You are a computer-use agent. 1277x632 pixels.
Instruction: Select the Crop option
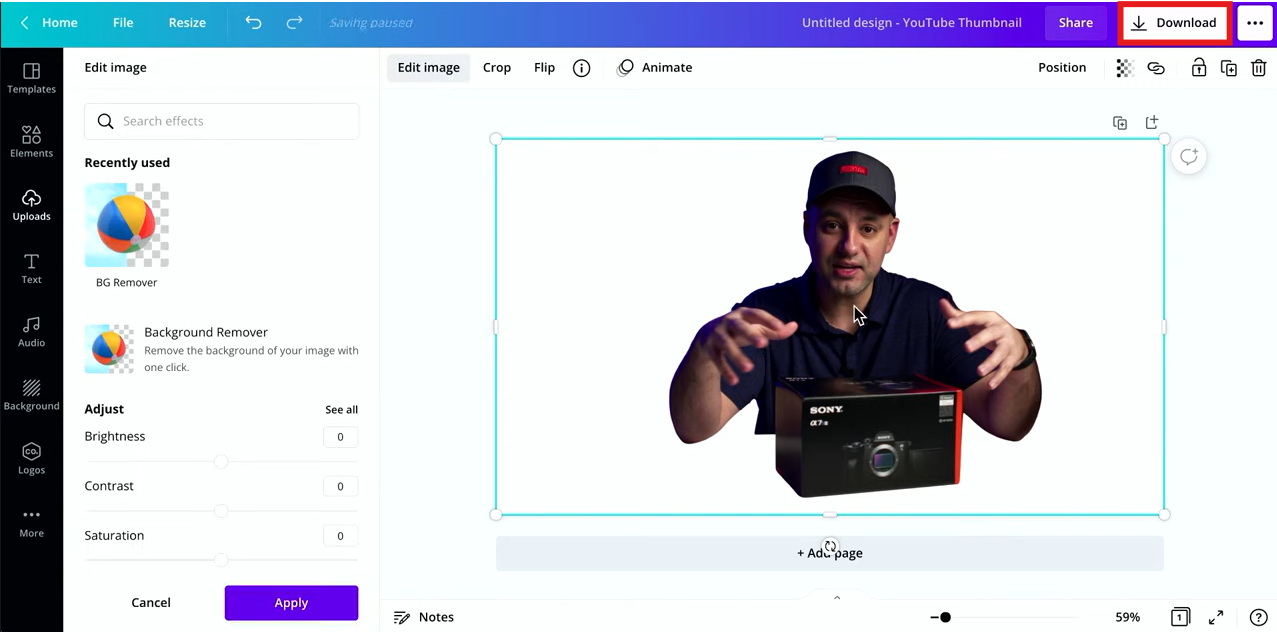click(x=497, y=67)
